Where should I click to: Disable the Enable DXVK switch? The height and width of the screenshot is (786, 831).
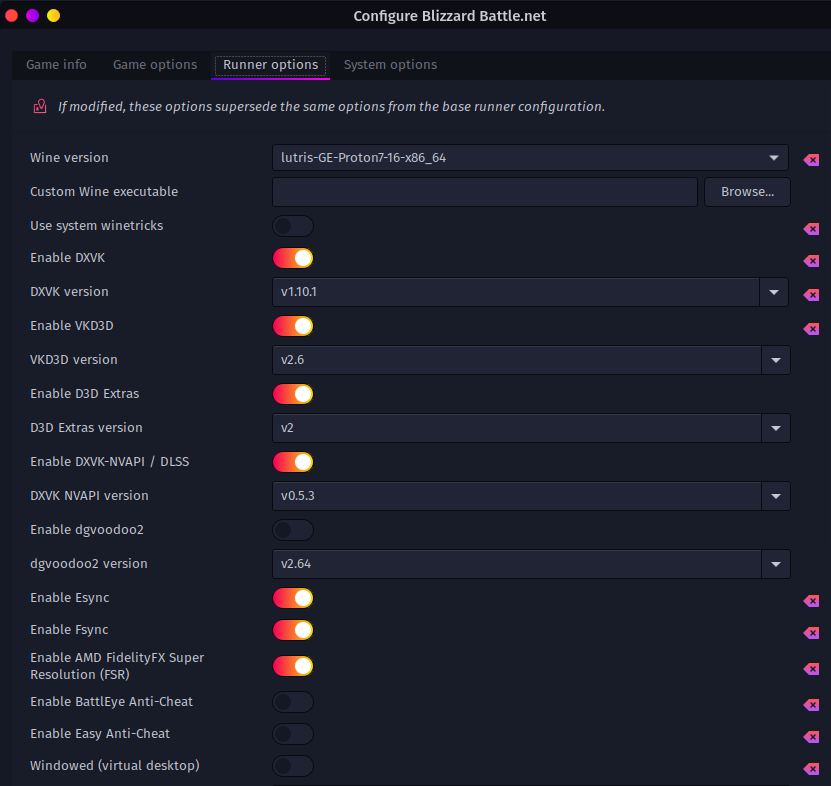pos(293,258)
